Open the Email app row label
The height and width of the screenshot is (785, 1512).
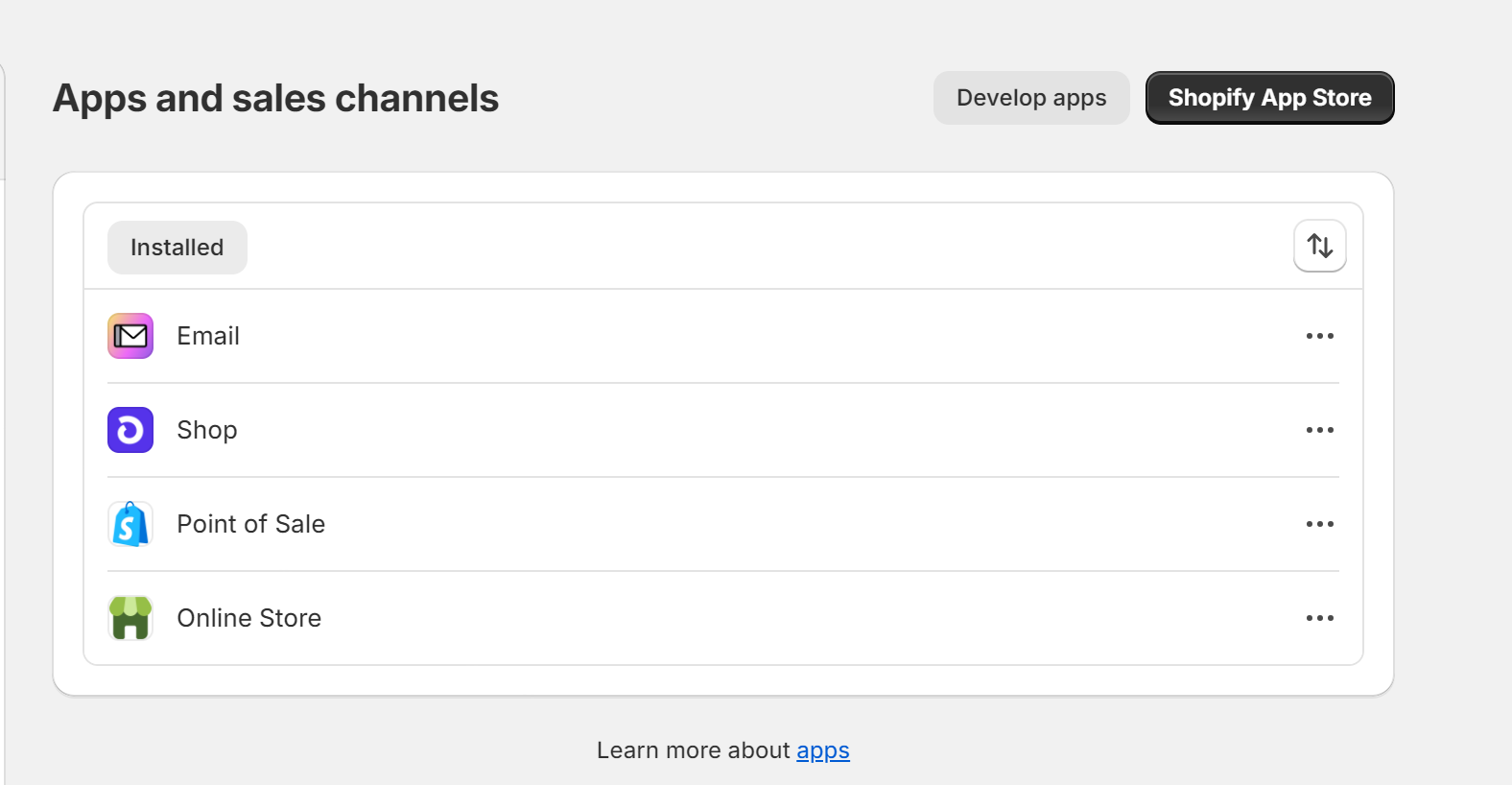(208, 336)
